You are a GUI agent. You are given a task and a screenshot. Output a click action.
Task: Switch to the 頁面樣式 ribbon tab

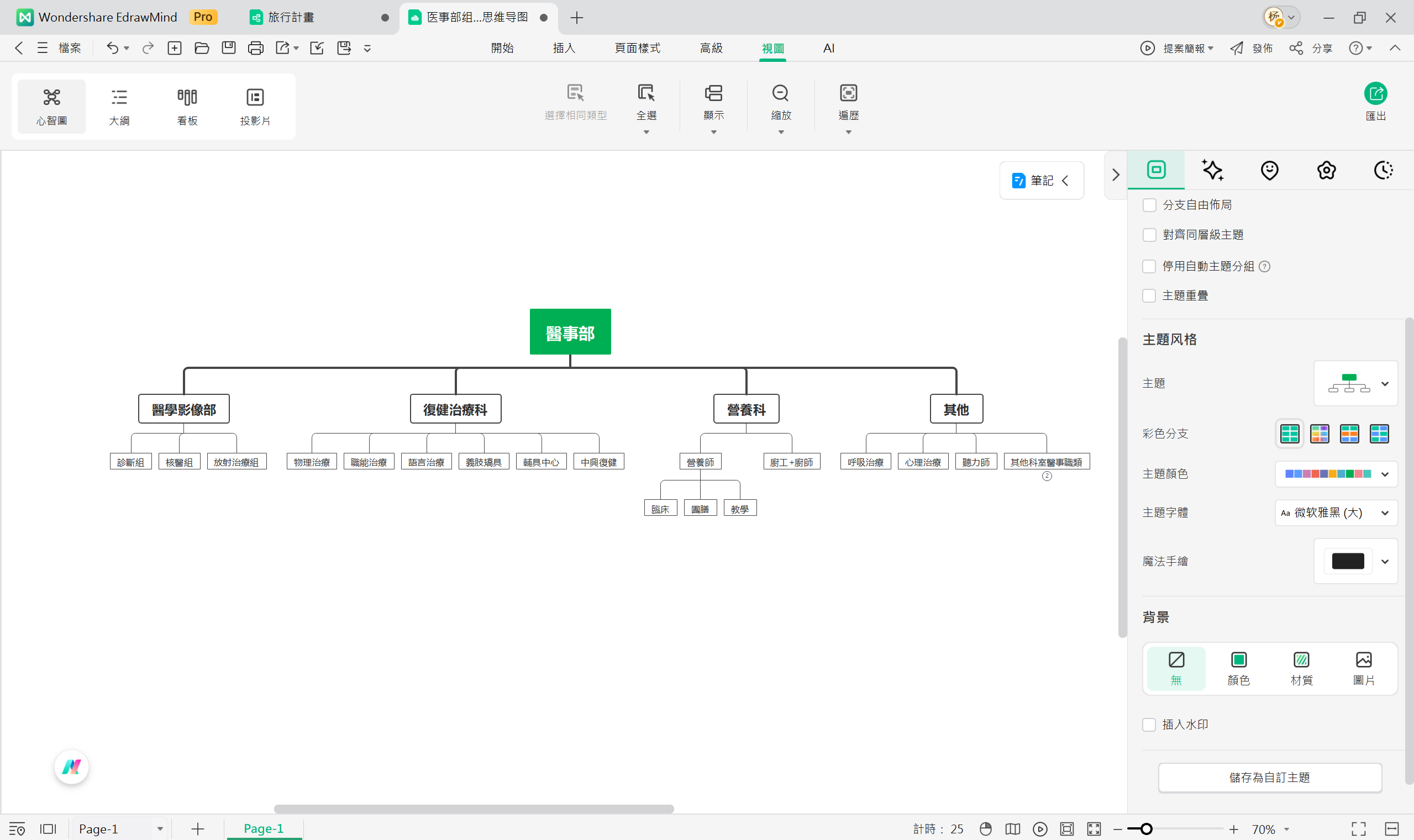point(637,48)
